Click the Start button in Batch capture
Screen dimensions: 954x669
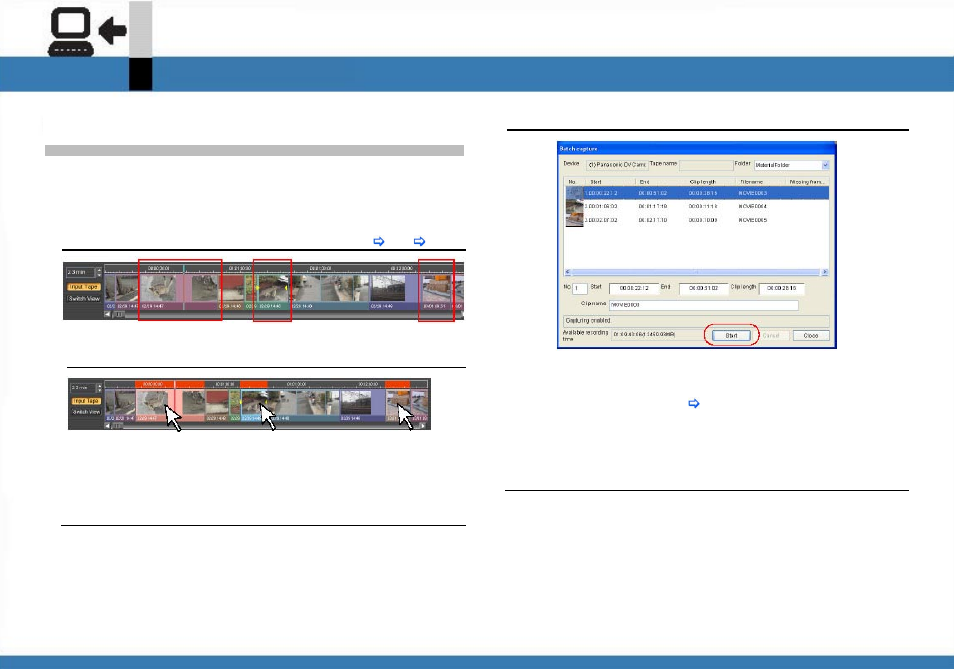point(731,336)
